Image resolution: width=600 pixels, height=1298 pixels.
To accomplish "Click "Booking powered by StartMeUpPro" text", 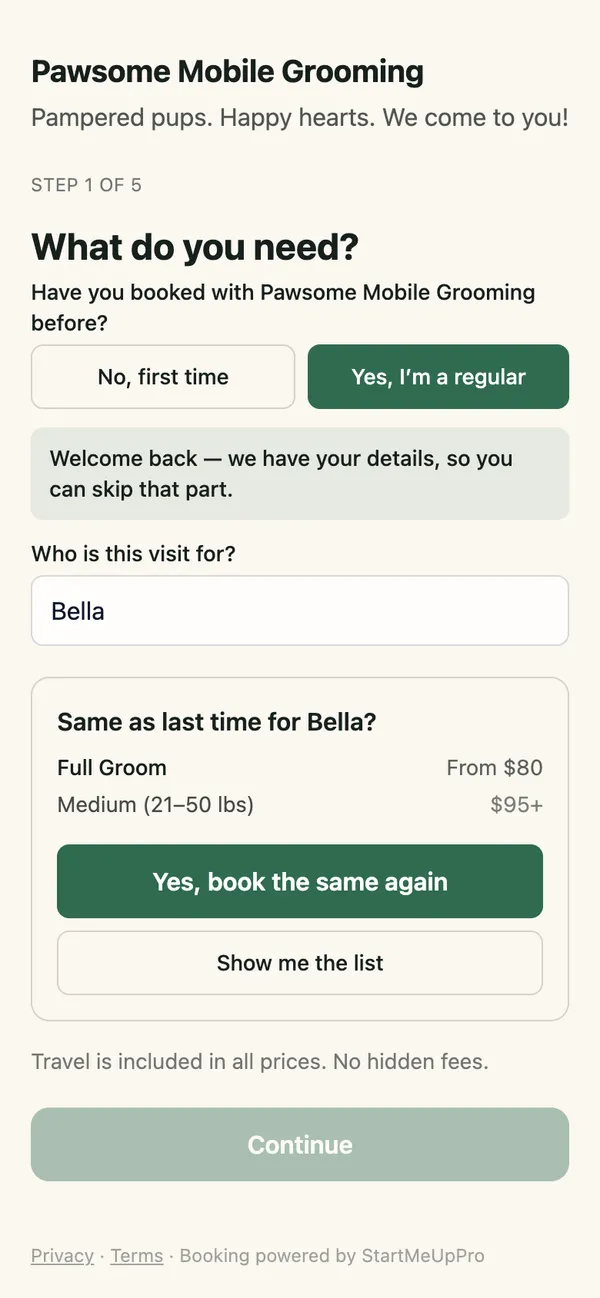I will pos(332,1256).
